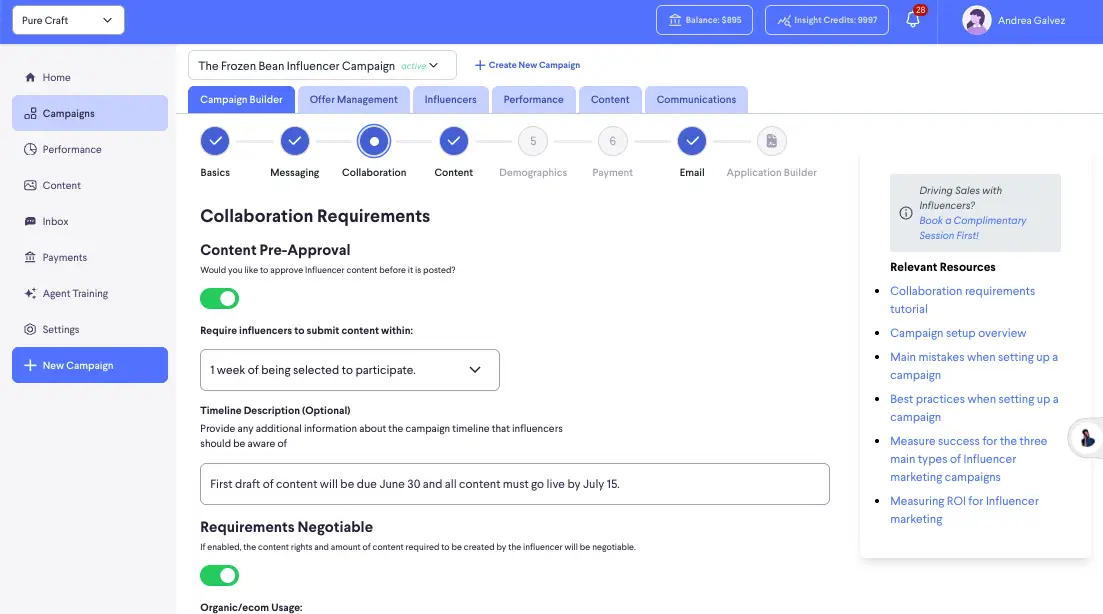Click the Campaigns sidebar icon
Image resolution: width=1103 pixels, height=614 pixels.
(30, 113)
